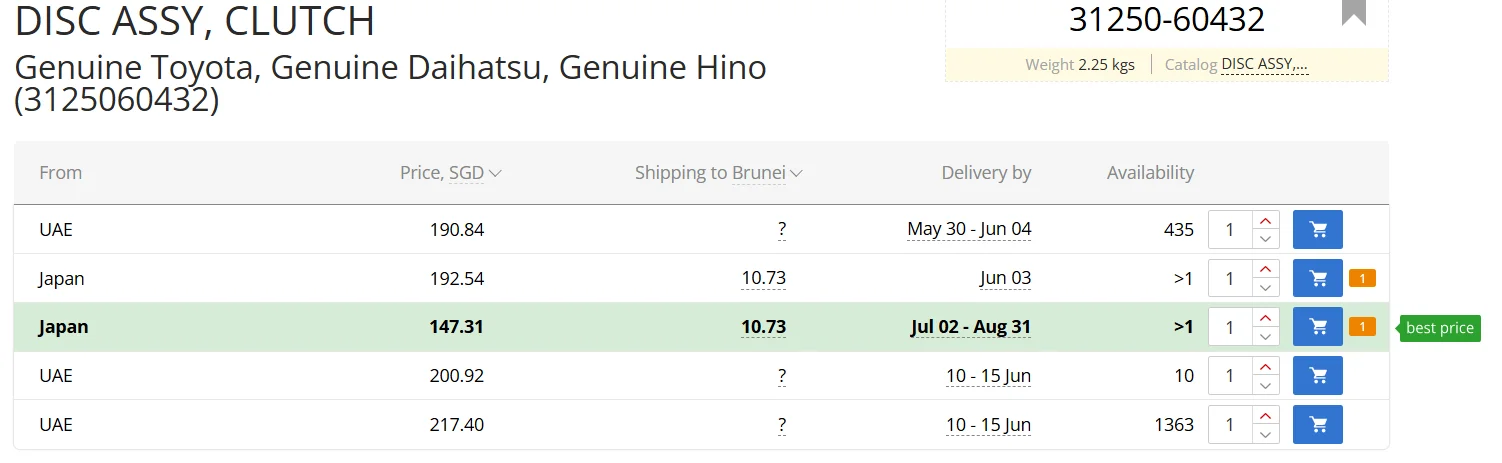The image size is (1502, 463).
Task: Click the May 30 - Jun 04 delivery date
Action: (969, 229)
